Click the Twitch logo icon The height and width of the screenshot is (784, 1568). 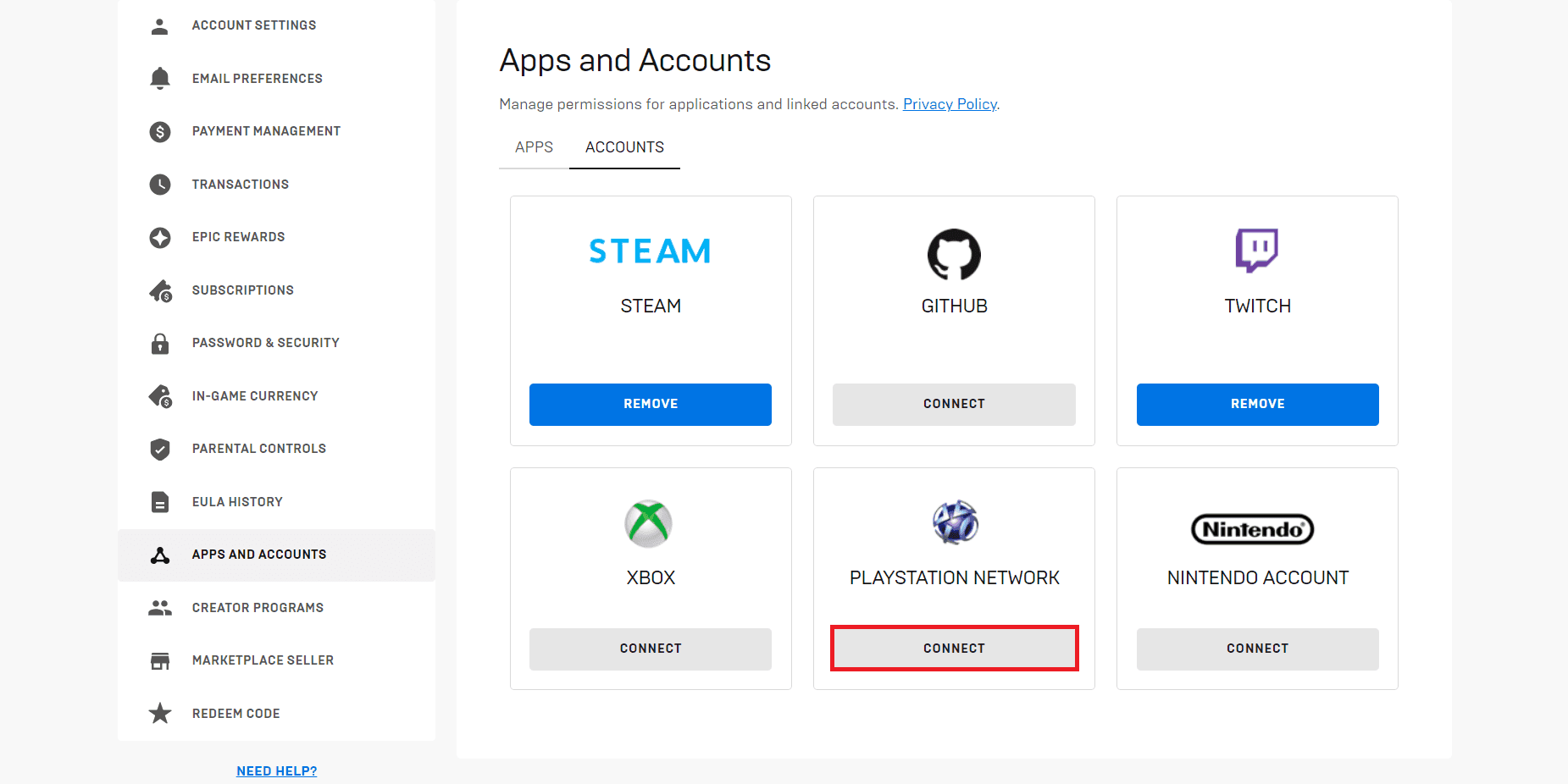coord(1257,251)
